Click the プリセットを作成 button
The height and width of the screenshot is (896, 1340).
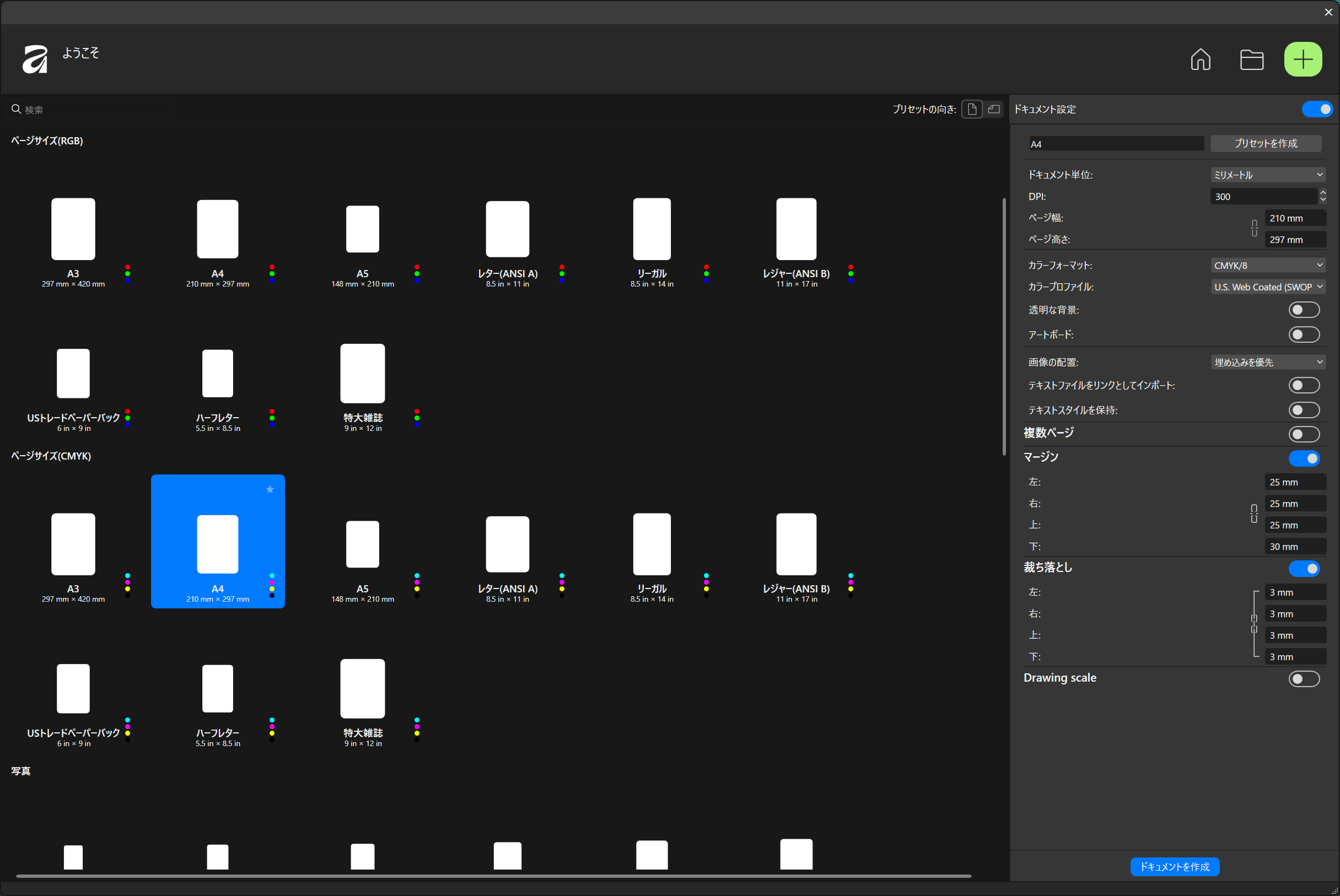(1265, 143)
